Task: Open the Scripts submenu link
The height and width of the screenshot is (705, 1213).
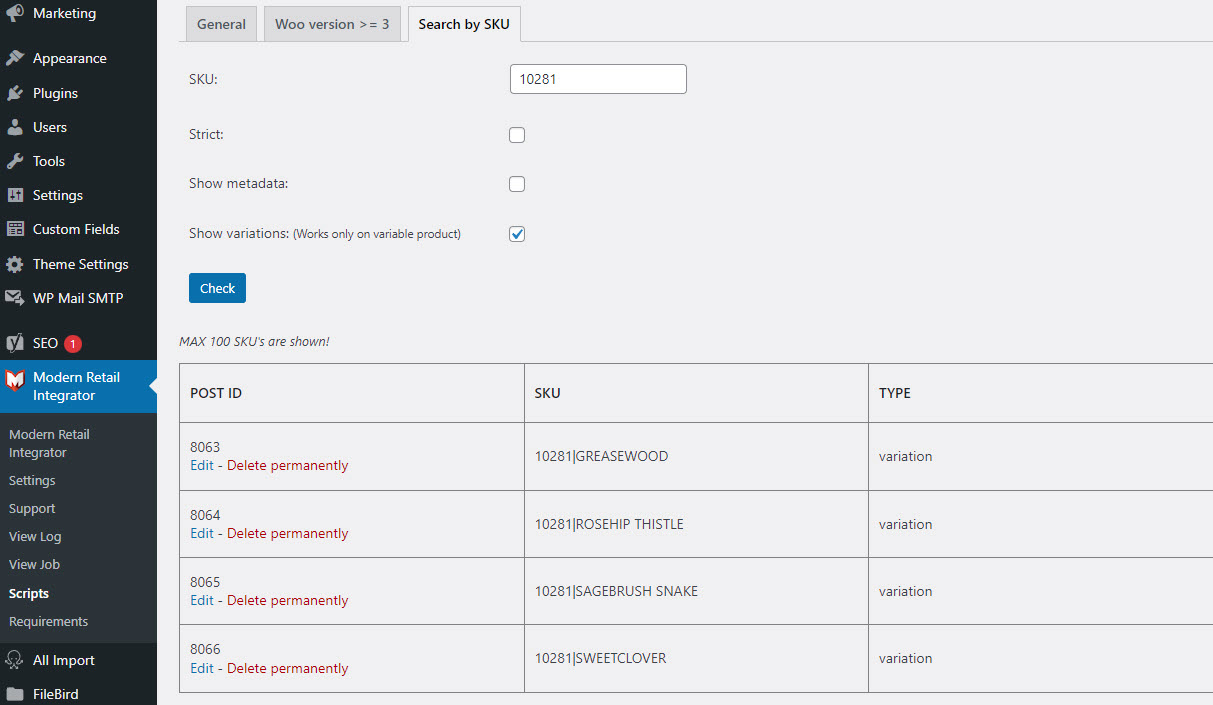Action: pos(29,593)
